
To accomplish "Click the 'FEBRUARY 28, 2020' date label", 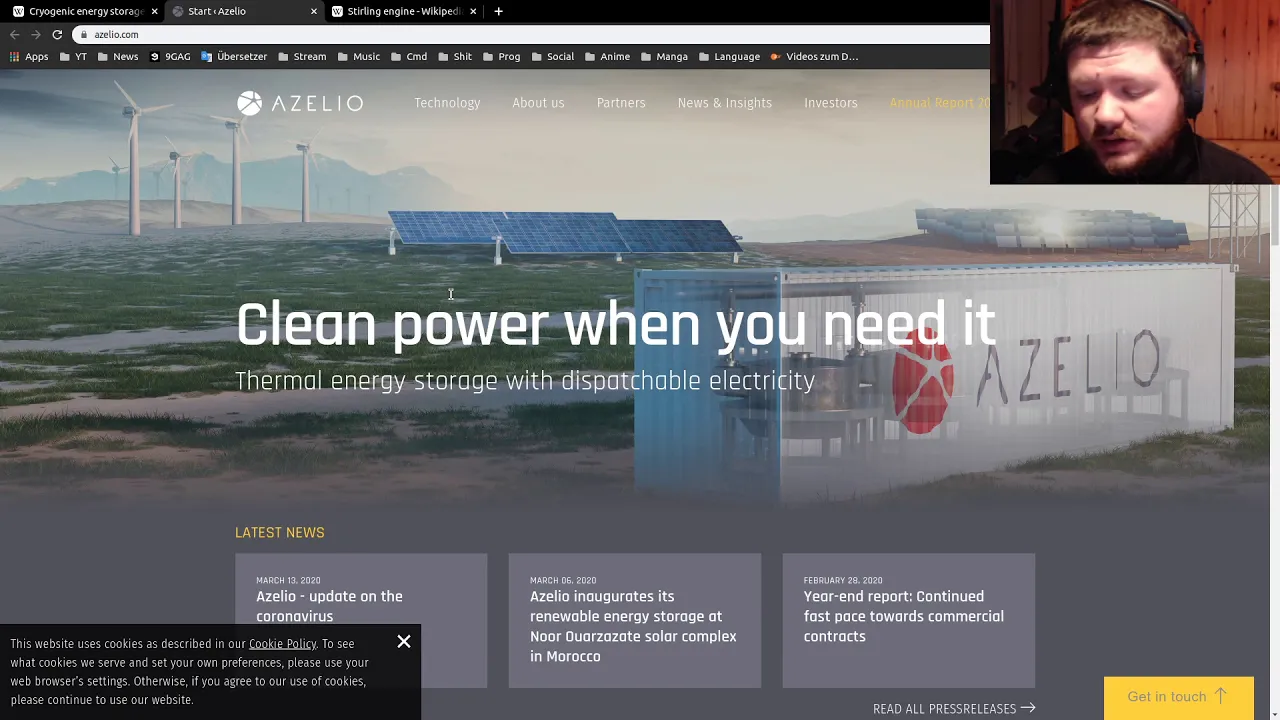I will (x=843, y=580).
